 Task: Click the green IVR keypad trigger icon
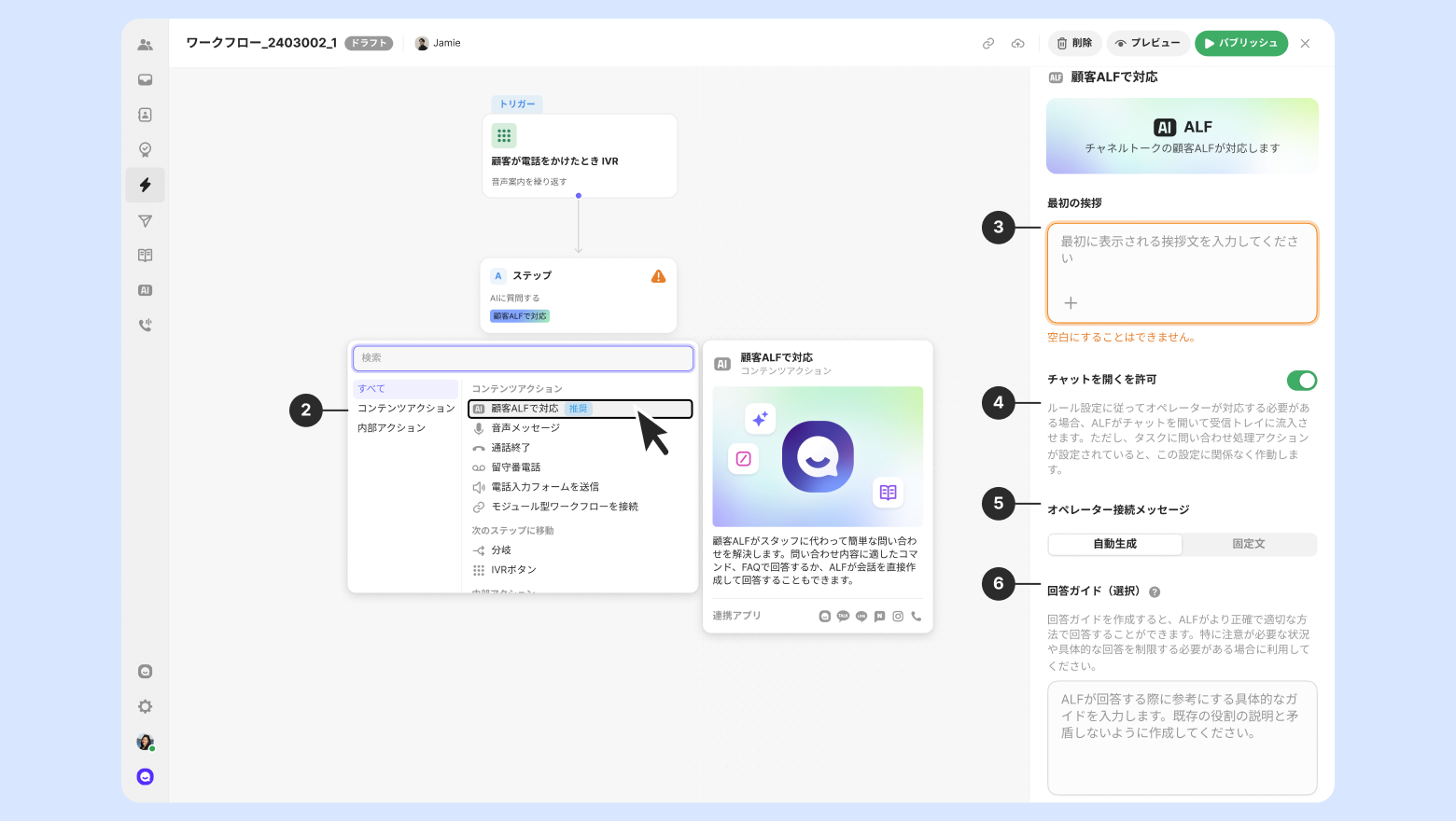point(504,135)
